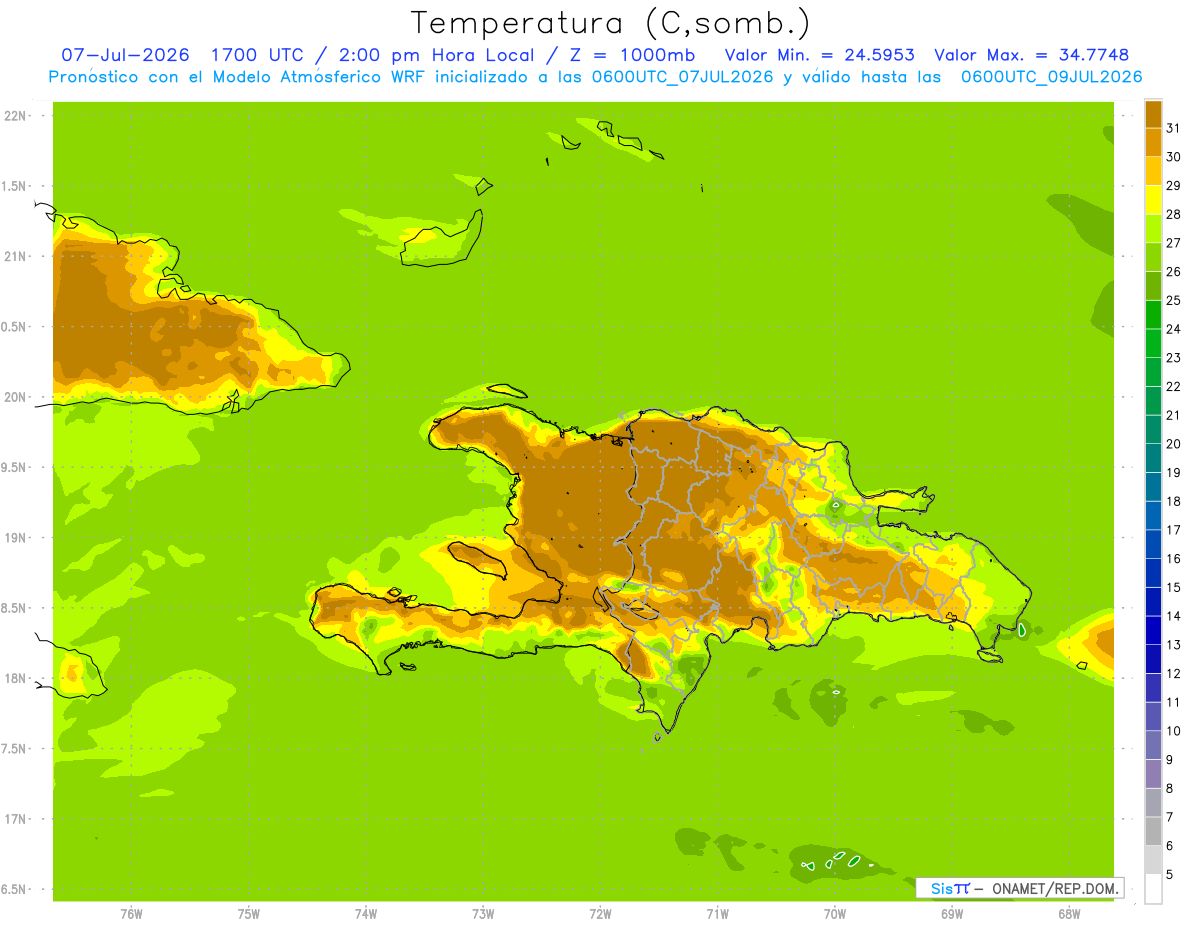Click the "19N" latitude axis label

[x=15, y=538]
